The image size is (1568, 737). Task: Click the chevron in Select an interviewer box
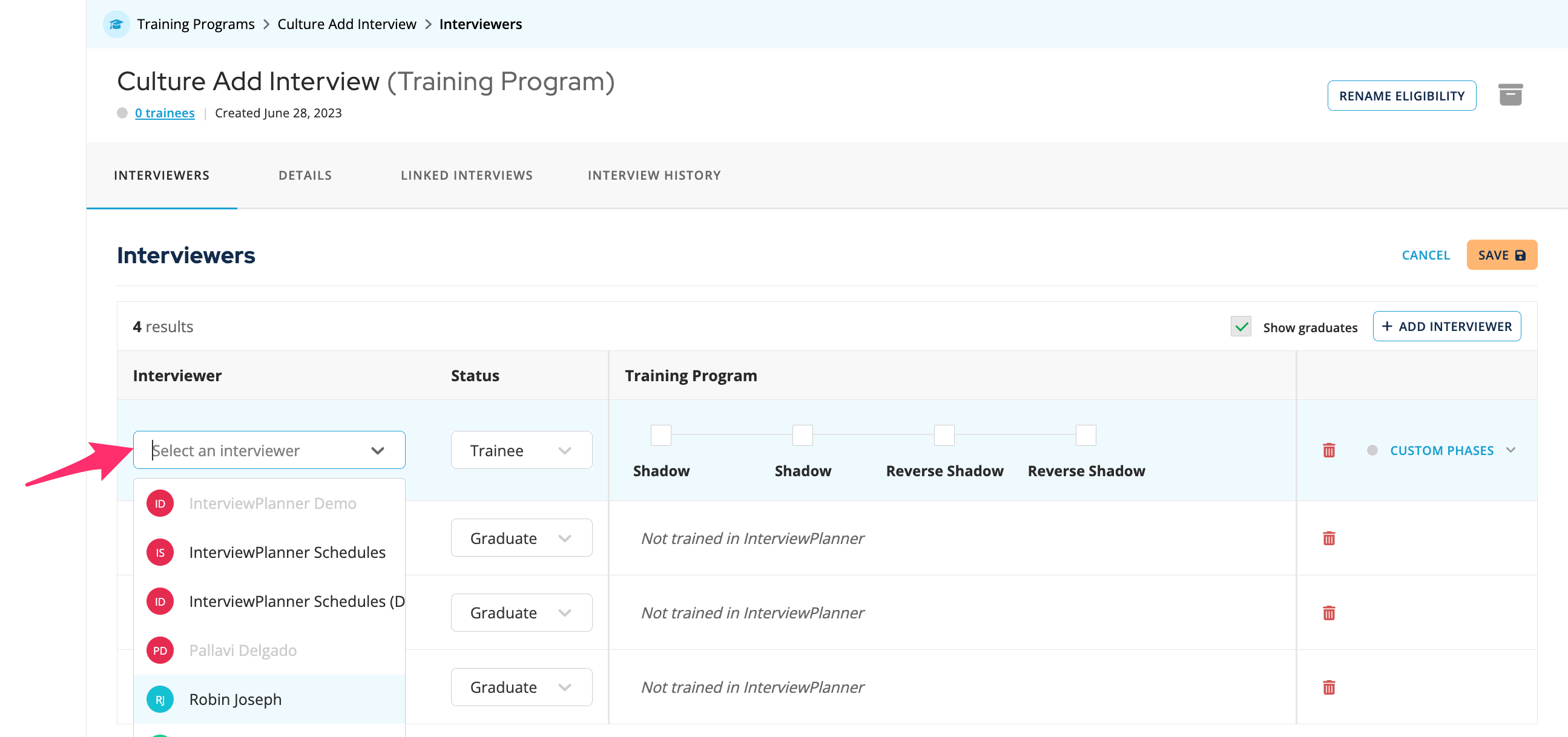pos(378,450)
